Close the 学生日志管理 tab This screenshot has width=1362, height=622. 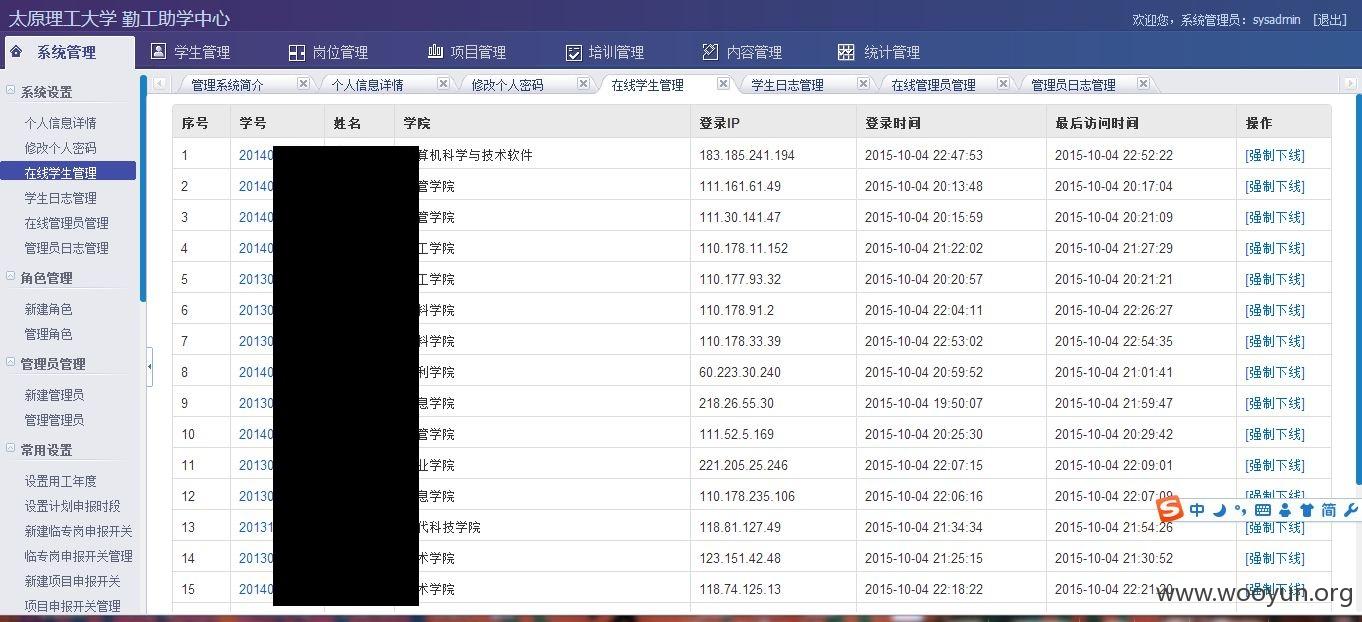click(863, 84)
